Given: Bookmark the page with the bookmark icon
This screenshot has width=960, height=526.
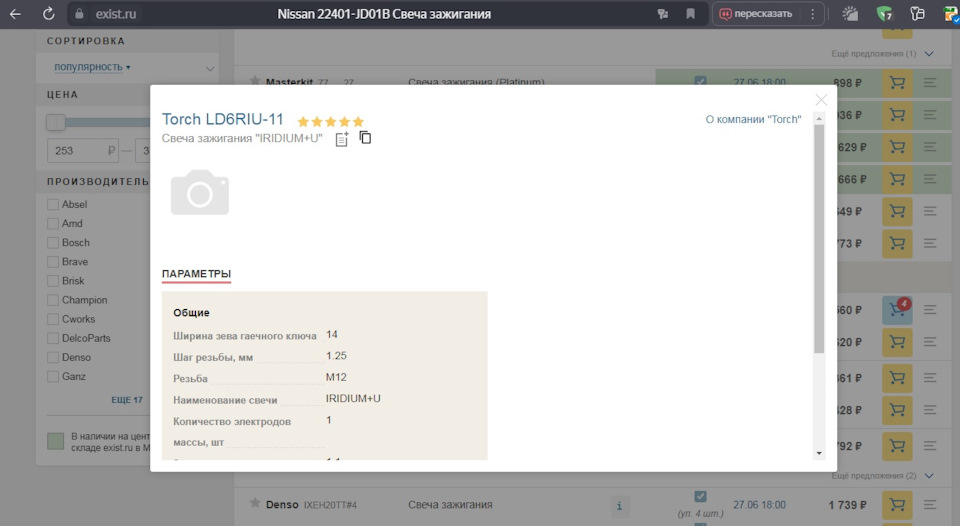Looking at the screenshot, I should [x=691, y=13].
